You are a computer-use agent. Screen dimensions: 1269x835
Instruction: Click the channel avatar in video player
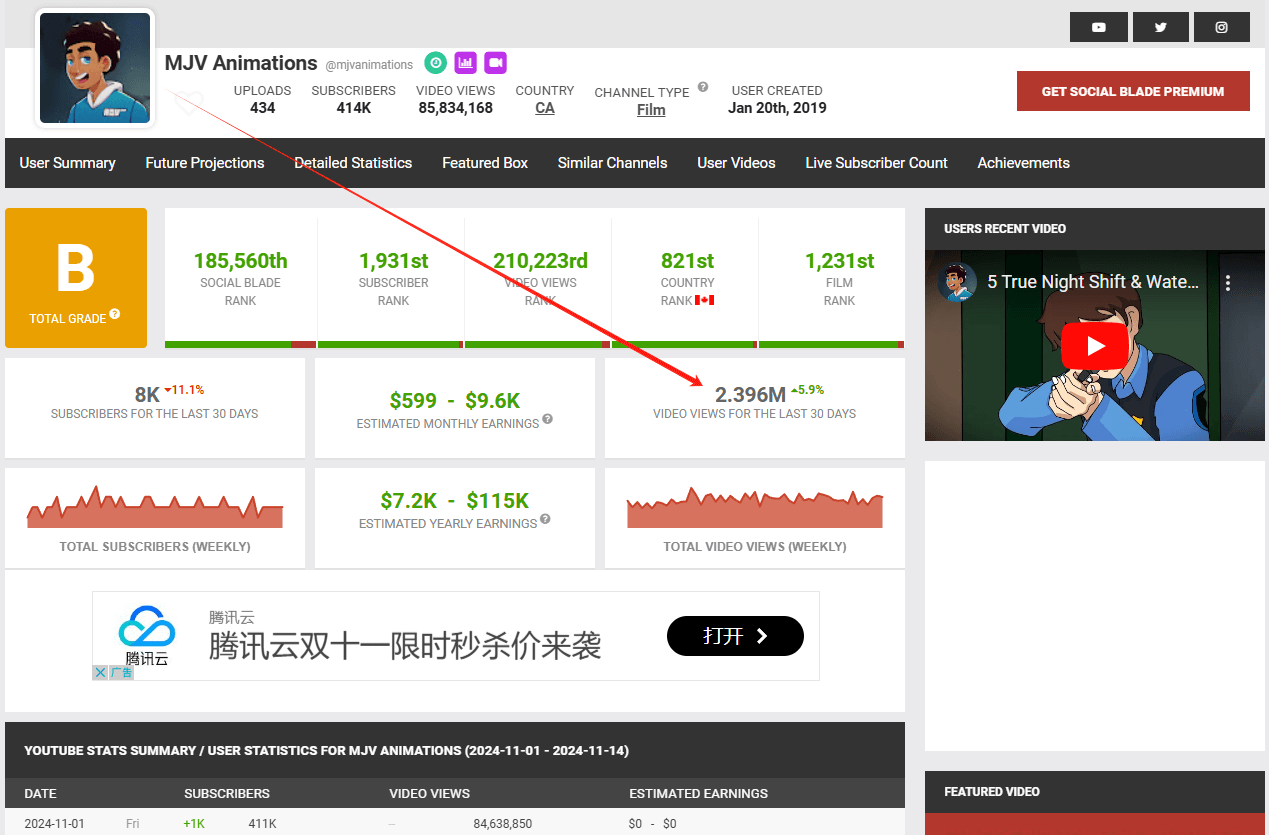point(957,282)
